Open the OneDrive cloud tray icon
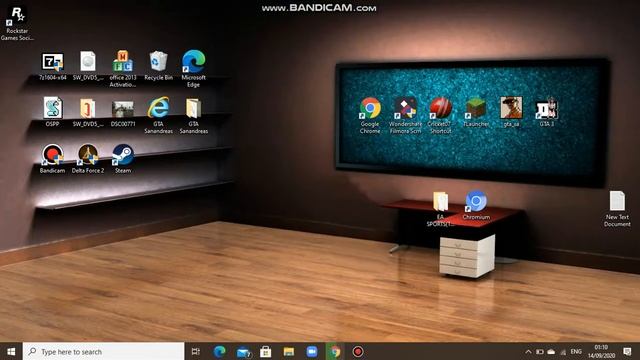640x360 pixels. [551, 351]
